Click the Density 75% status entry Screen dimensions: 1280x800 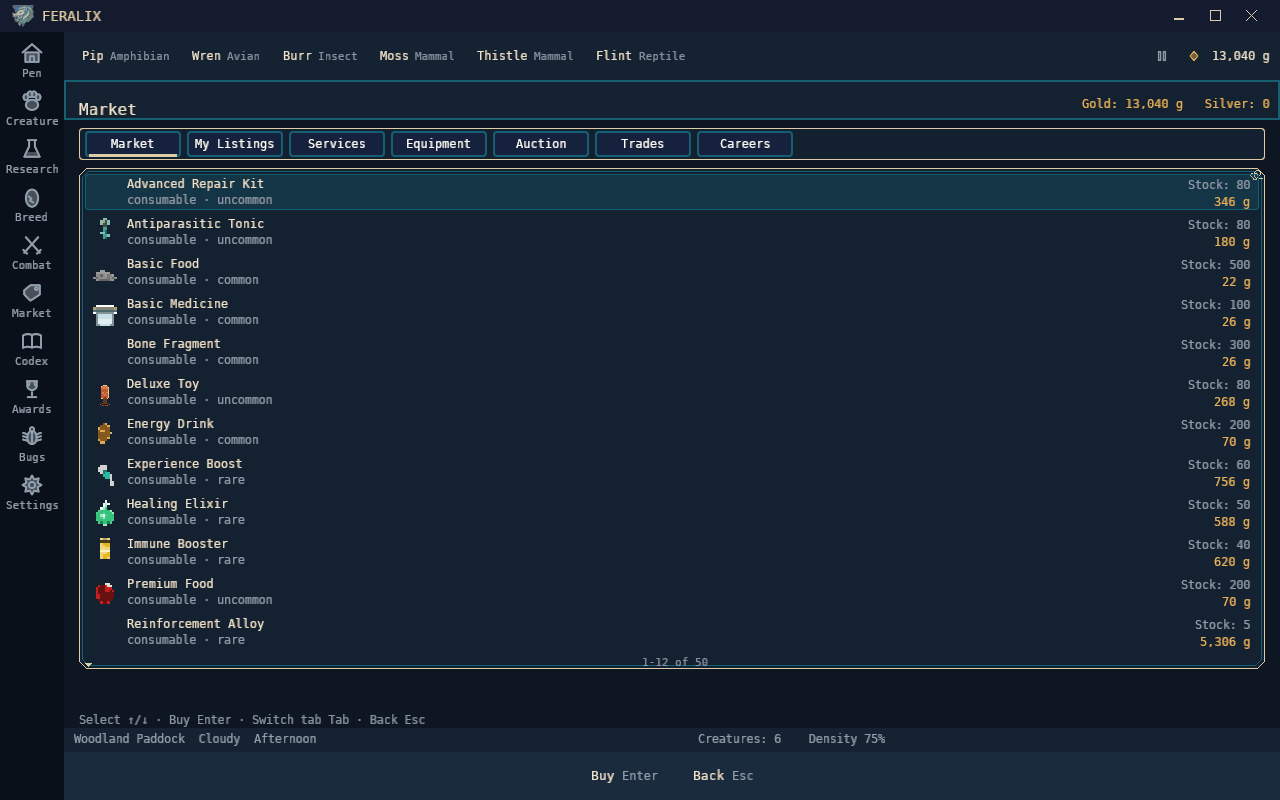847,739
